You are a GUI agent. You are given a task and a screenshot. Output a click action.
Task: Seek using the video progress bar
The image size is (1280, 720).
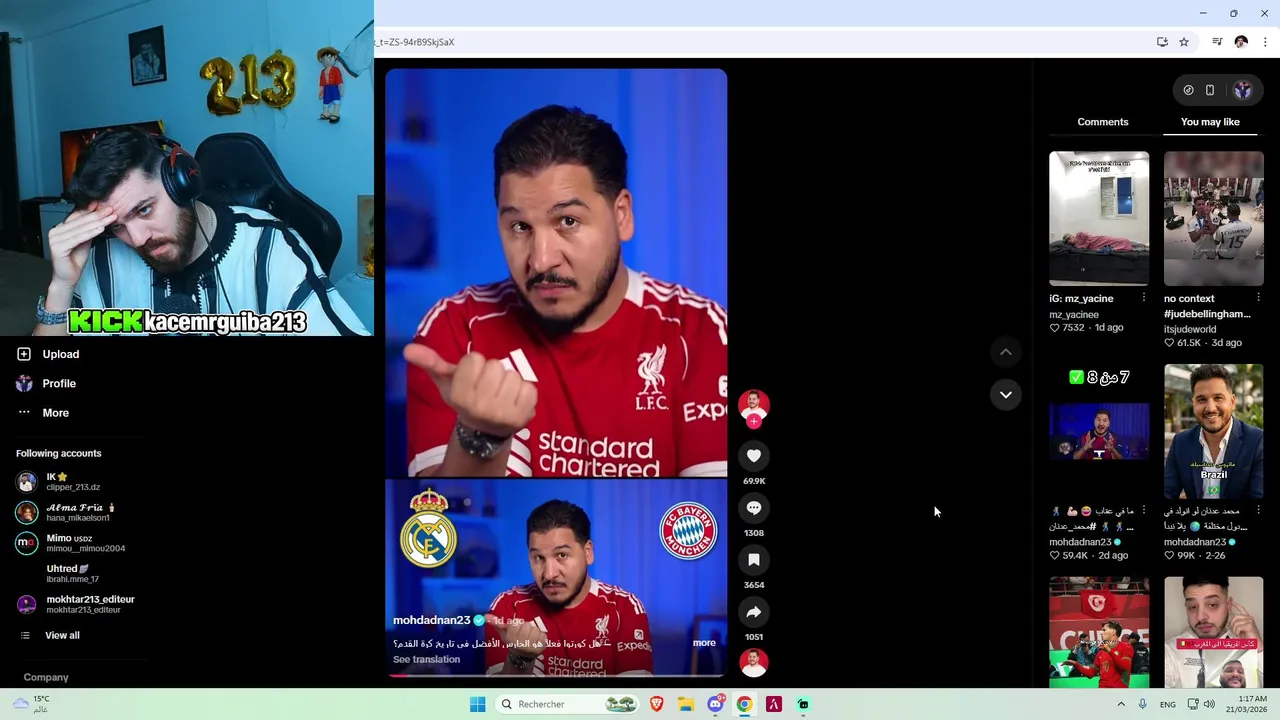556,676
